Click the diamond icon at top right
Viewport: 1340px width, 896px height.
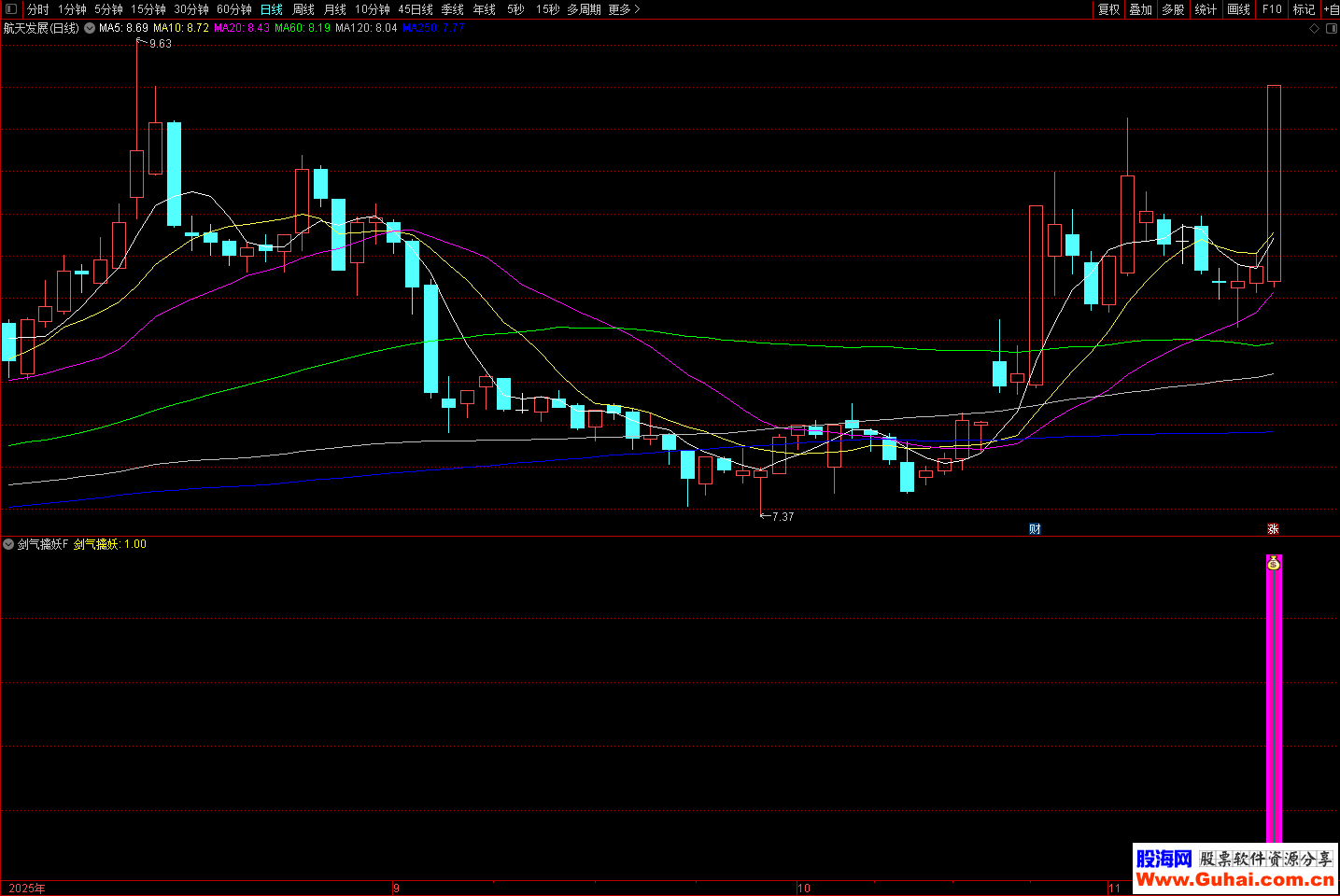point(1314,28)
